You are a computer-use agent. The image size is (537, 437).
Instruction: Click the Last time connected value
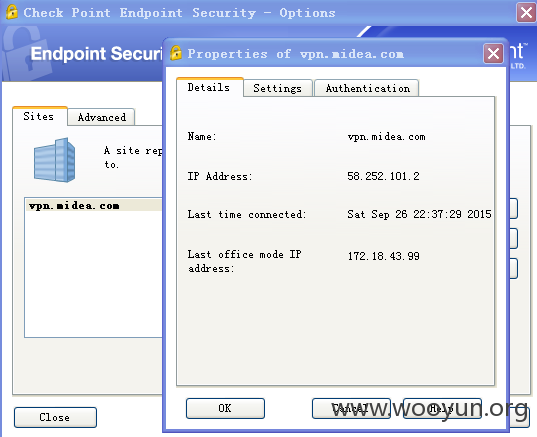click(x=419, y=214)
